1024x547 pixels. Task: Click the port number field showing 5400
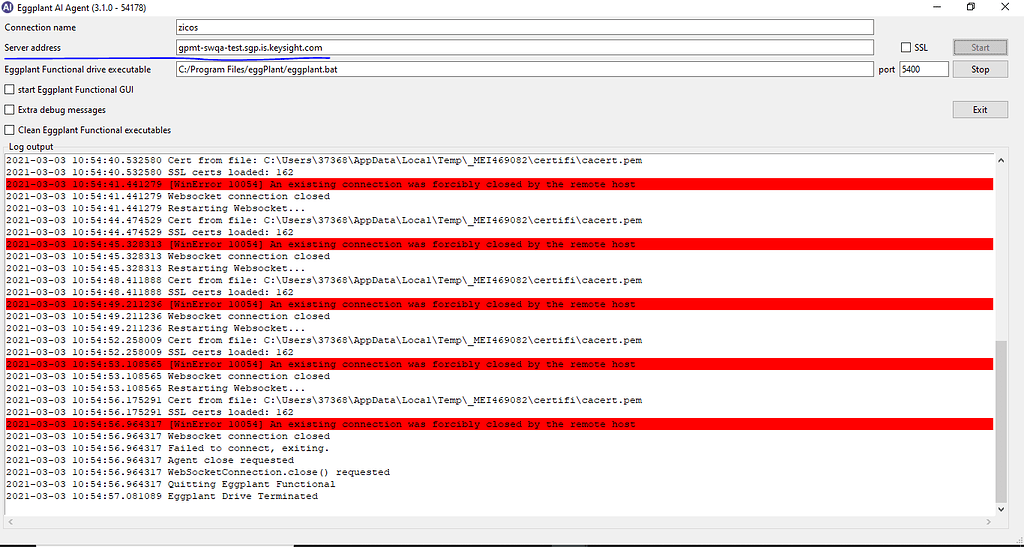coord(923,70)
